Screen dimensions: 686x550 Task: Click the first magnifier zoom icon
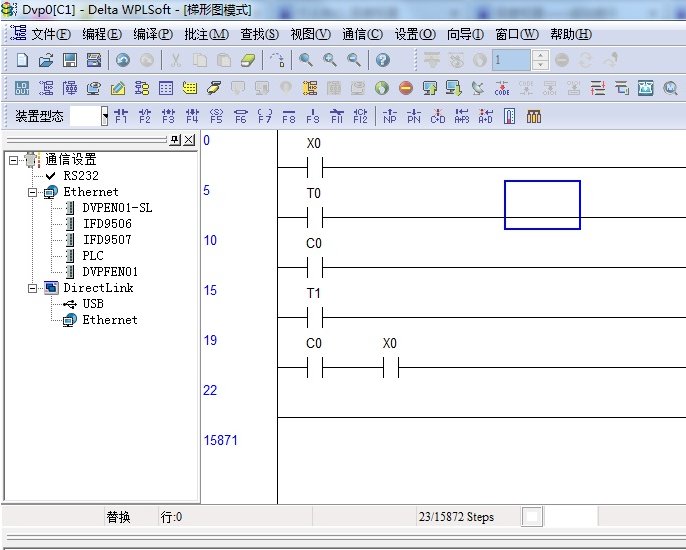pyautogui.click(x=306, y=60)
